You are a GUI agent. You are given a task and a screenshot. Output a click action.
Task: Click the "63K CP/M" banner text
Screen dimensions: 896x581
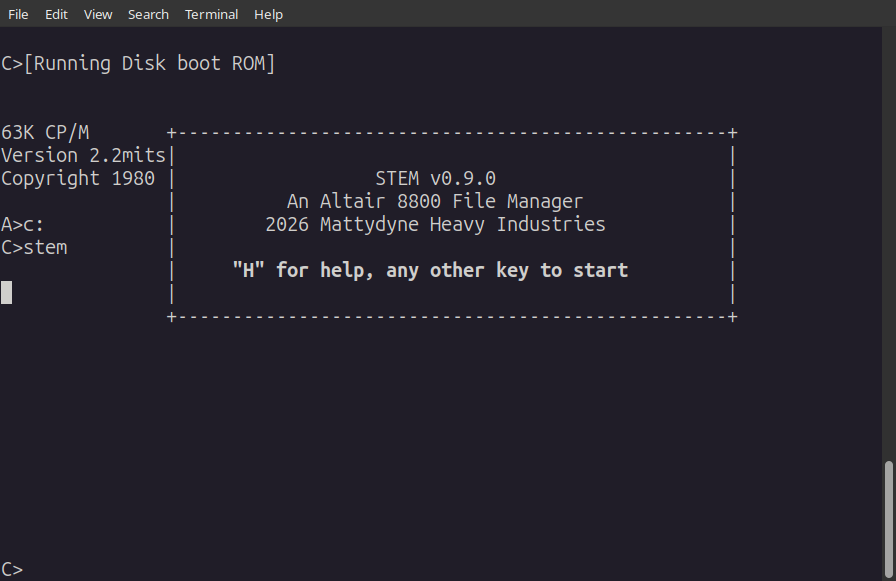click(45, 133)
